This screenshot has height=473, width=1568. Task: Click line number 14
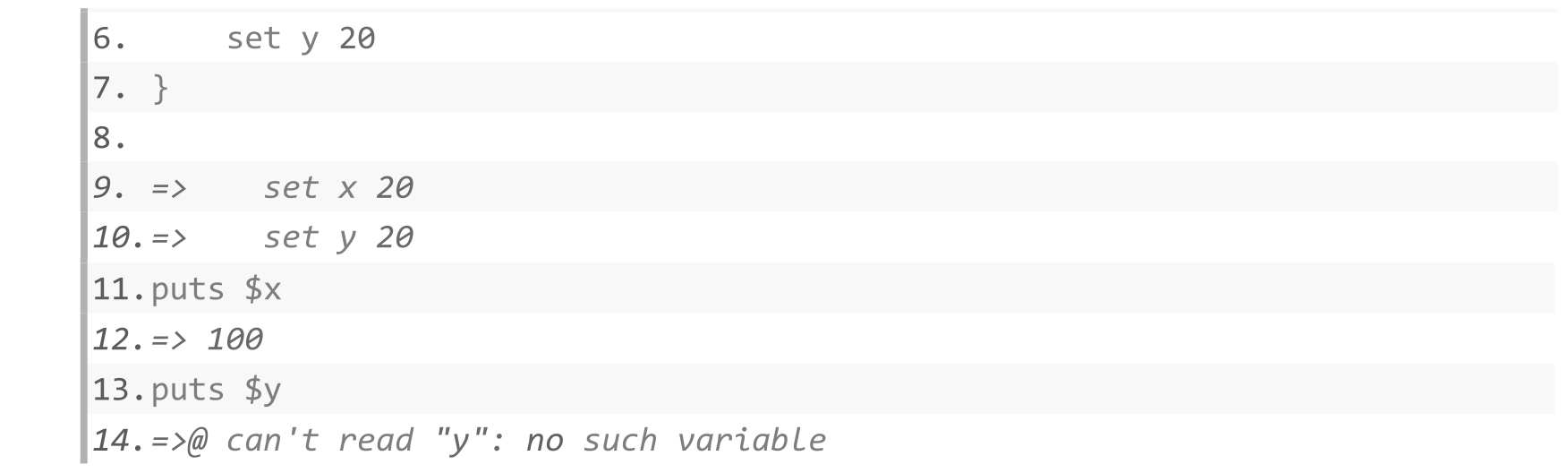pos(120,439)
